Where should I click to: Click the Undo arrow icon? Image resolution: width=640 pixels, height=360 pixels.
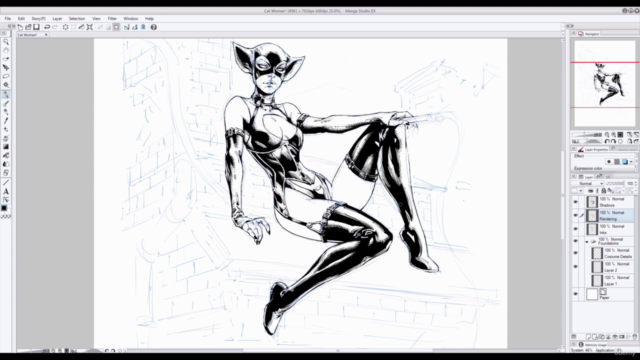click(47, 27)
